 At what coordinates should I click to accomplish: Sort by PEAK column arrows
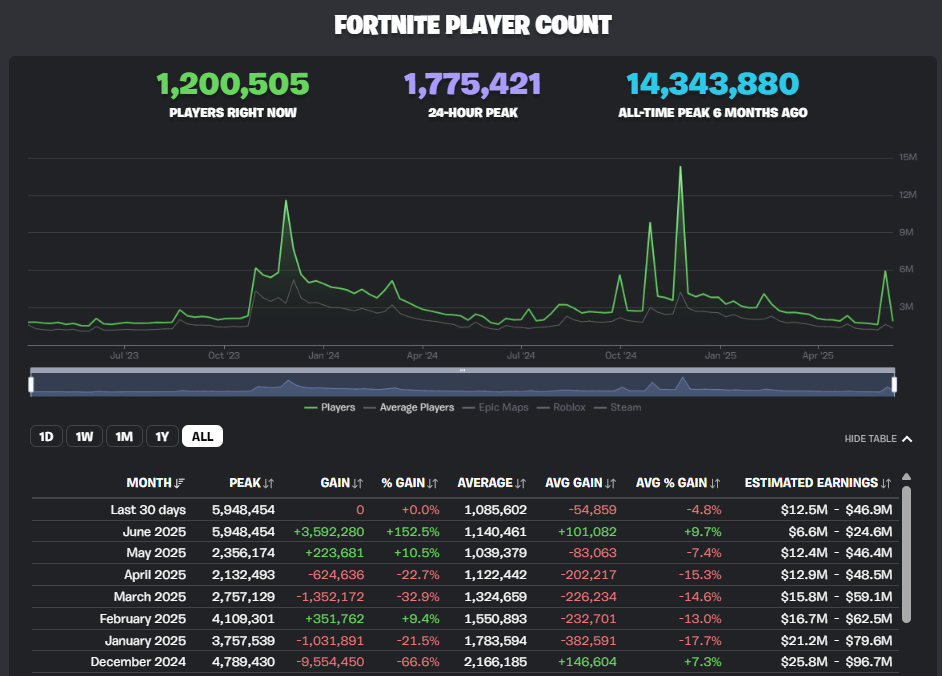pos(269,483)
